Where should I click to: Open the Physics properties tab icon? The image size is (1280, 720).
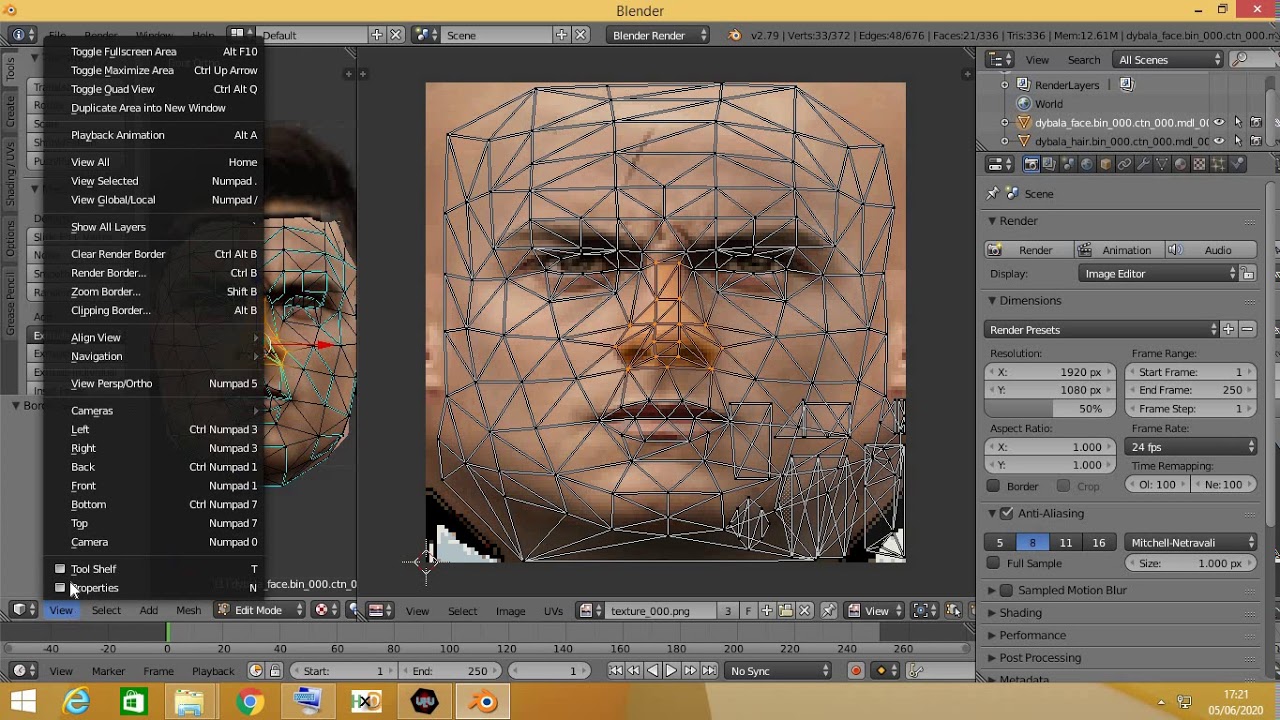[1237, 164]
